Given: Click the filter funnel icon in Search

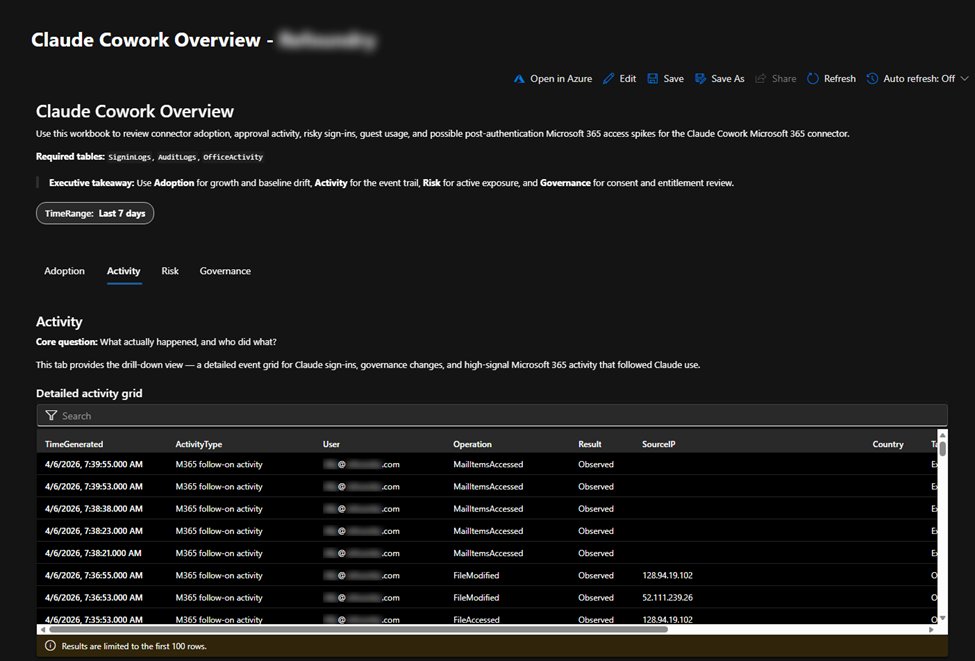Looking at the screenshot, I should [51, 415].
